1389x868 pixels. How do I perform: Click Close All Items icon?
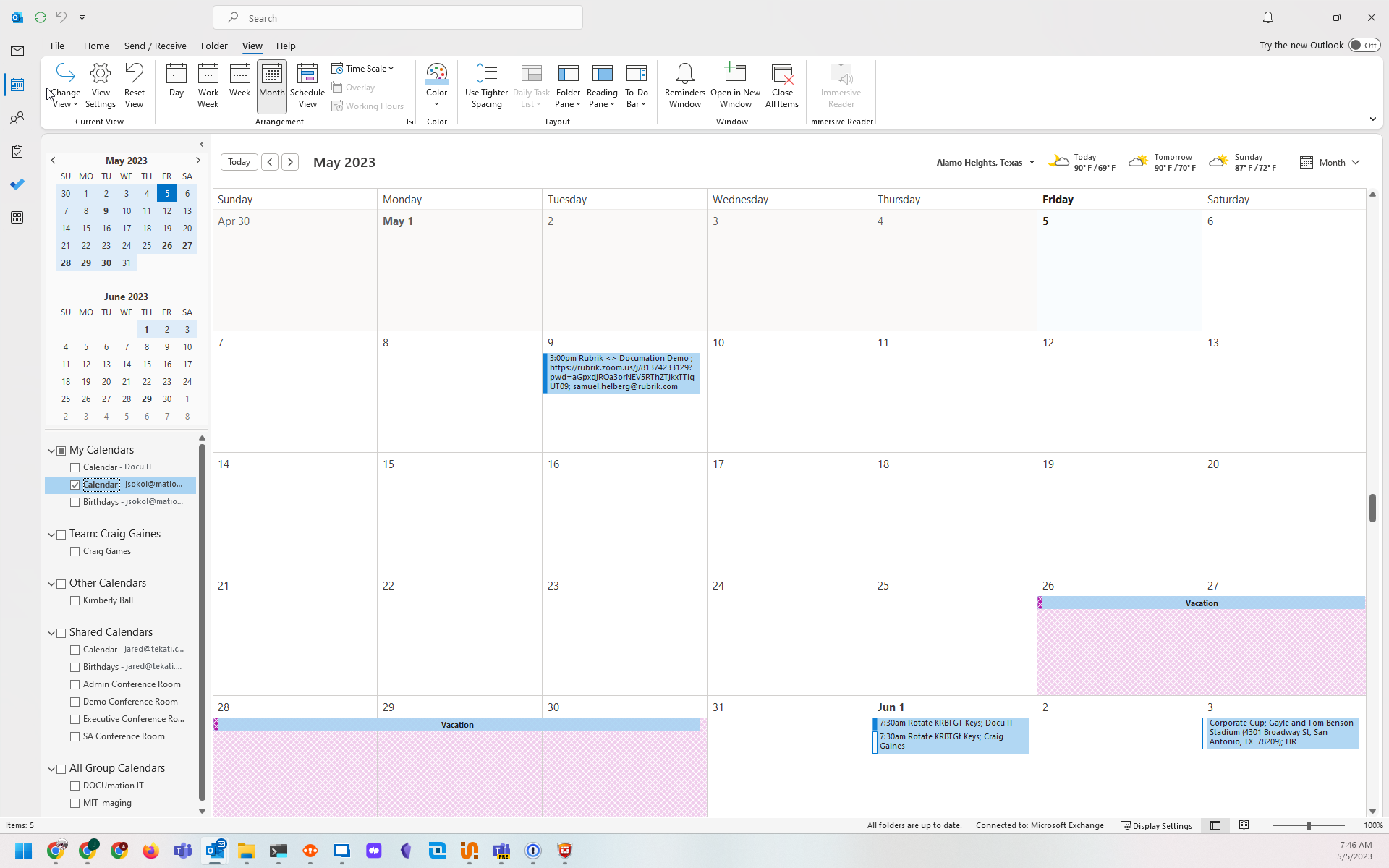coord(781,85)
